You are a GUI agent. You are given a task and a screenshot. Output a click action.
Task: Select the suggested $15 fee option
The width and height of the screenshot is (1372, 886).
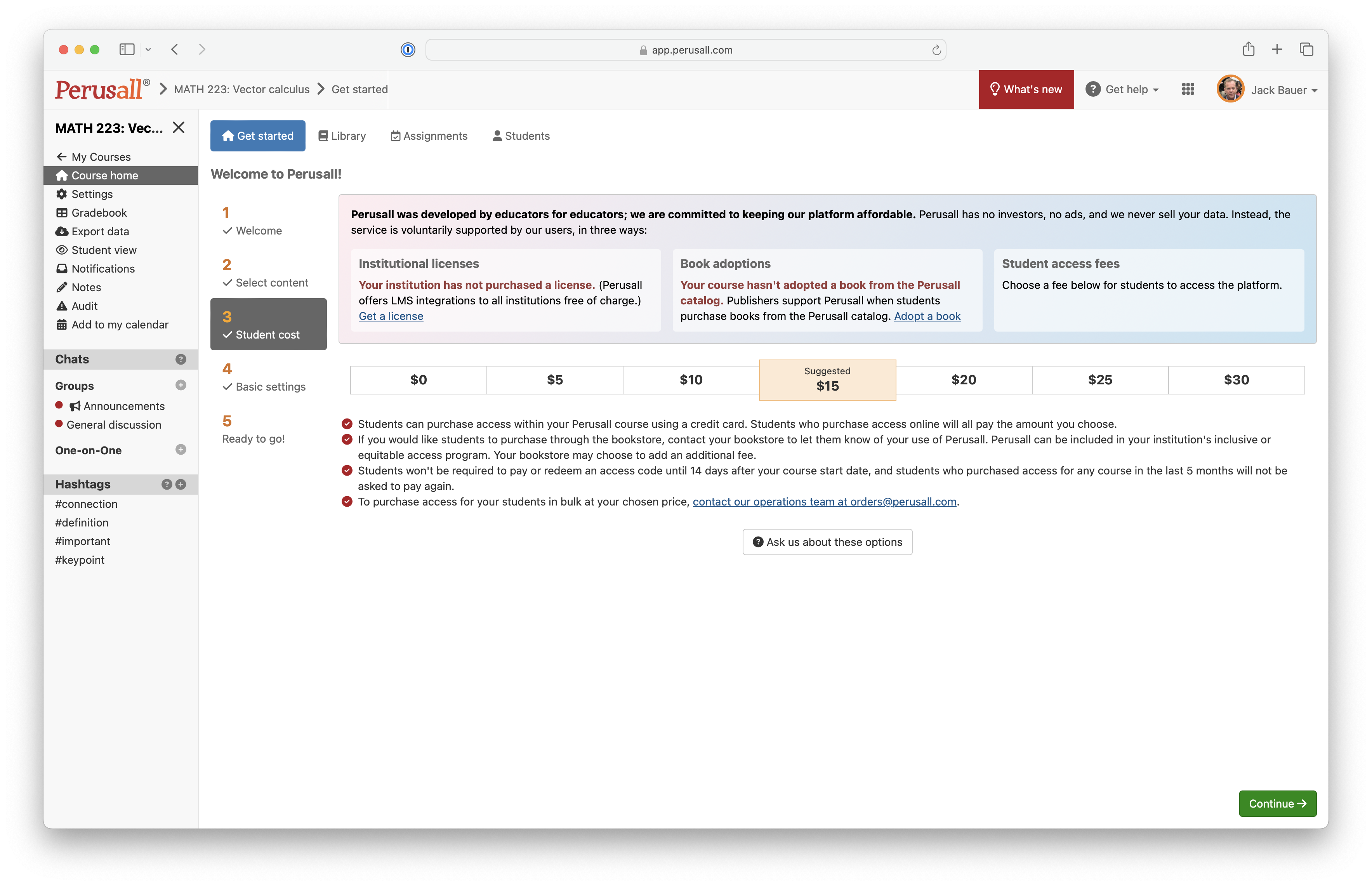[x=827, y=379]
